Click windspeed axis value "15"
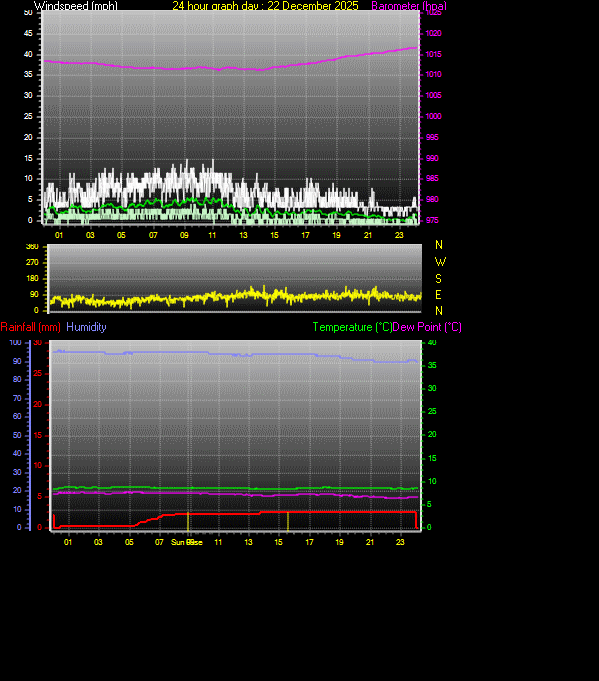Viewport: 599px width, 681px height. [x=28, y=158]
